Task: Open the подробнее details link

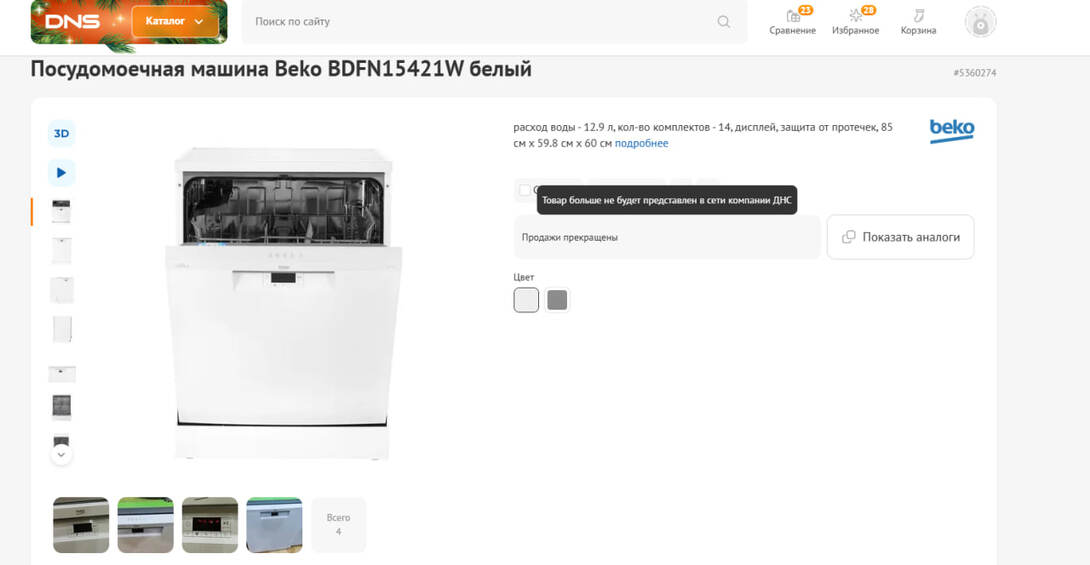Action: (641, 143)
